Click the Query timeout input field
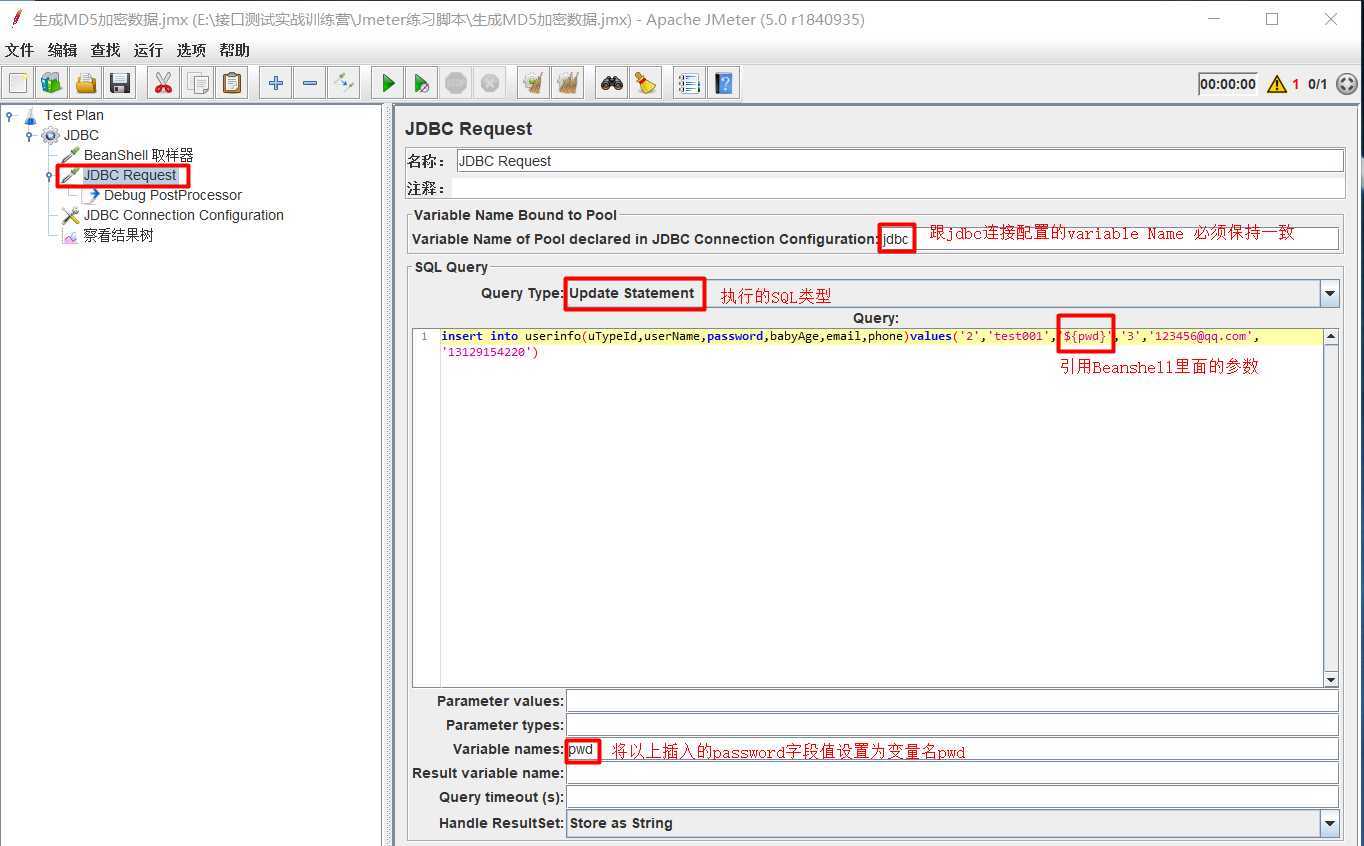 951,797
